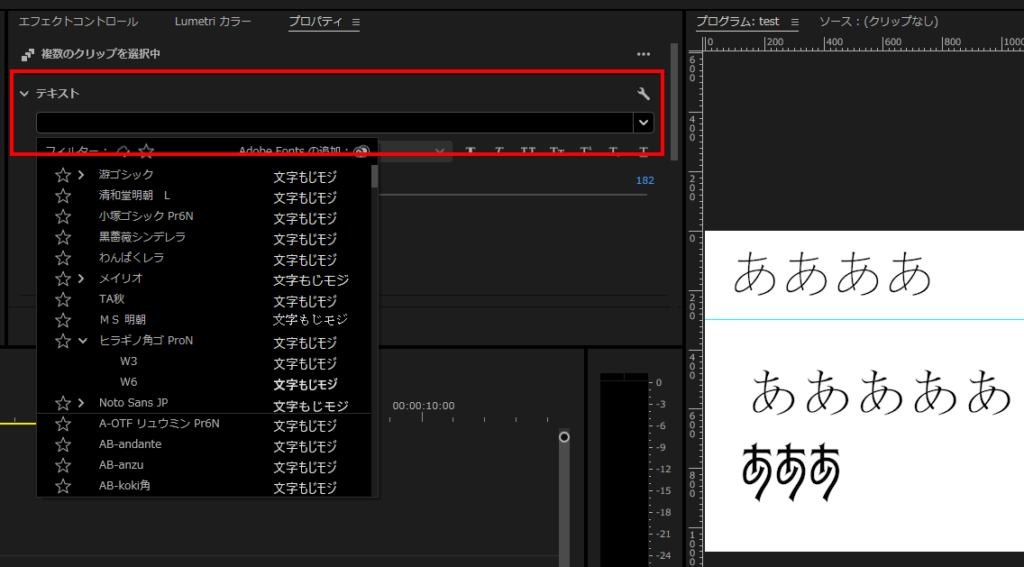Click the Adobe Fonts Creative Cloud icon
The image size is (1024, 567).
[361, 152]
